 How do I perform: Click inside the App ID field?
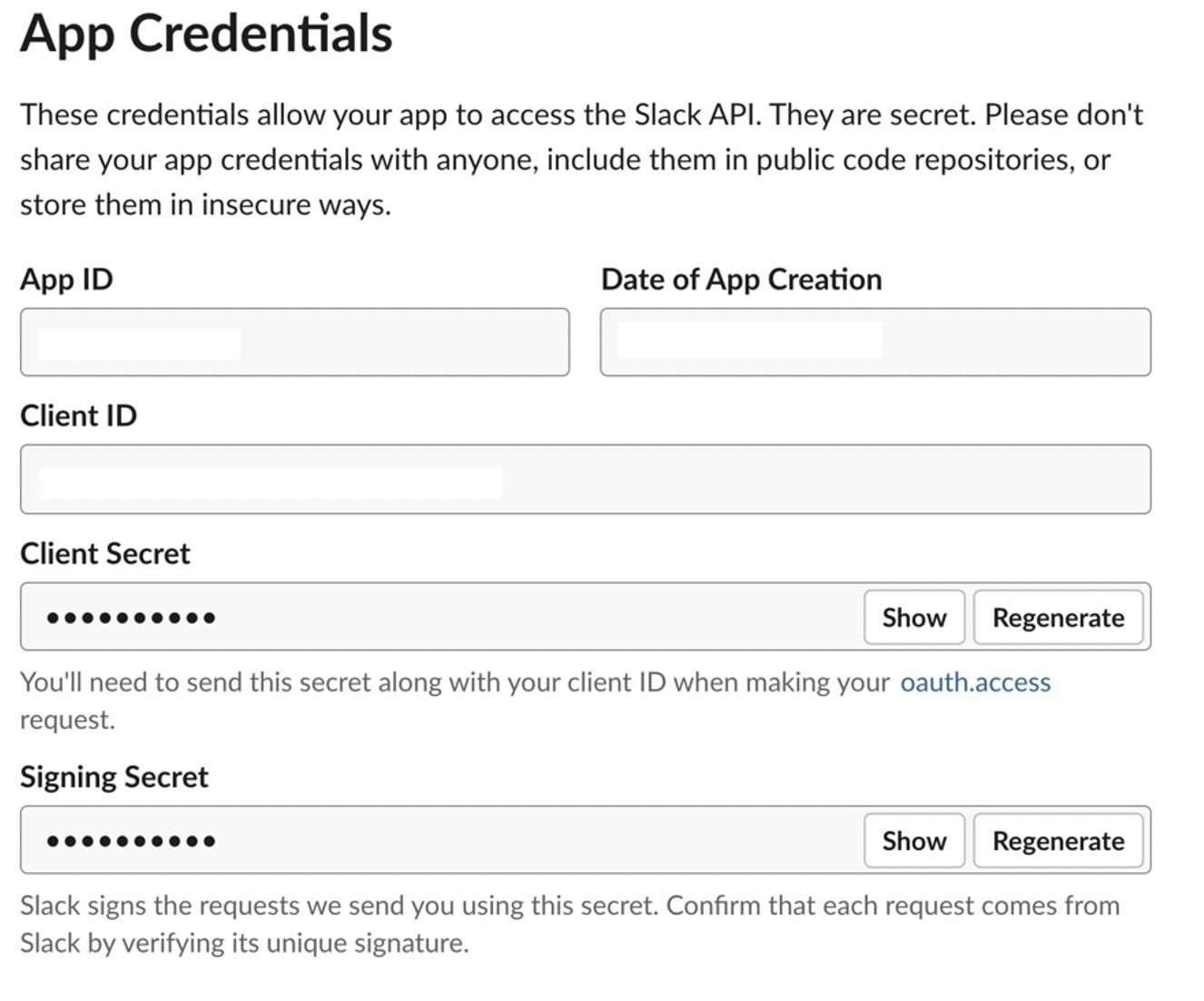pyautogui.click(x=295, y=342)
